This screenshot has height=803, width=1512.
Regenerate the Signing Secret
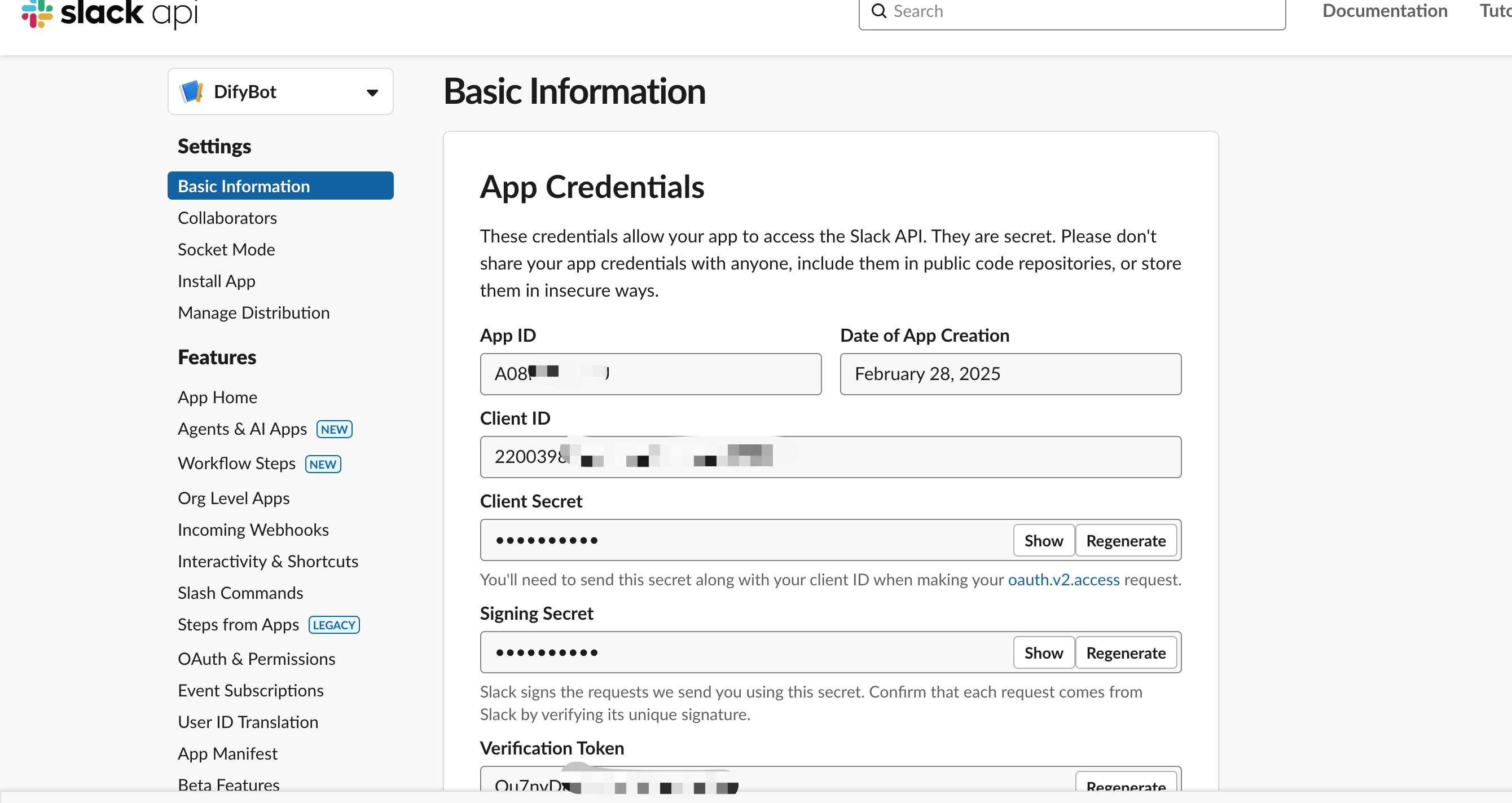coord(1125,652)
